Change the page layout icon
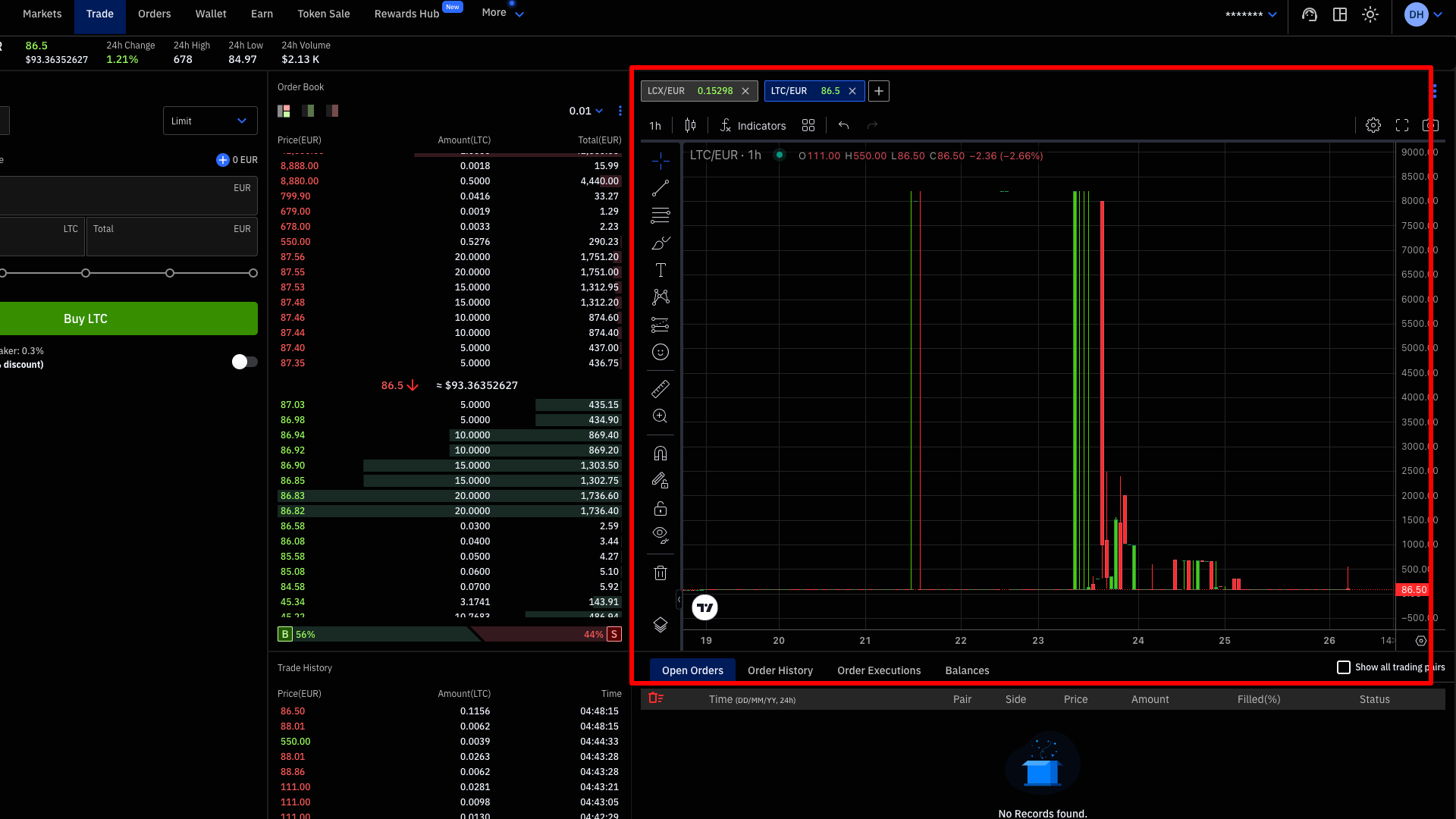The width and height of the screenshot is (1456, 819). click(x=1340, y=14)
